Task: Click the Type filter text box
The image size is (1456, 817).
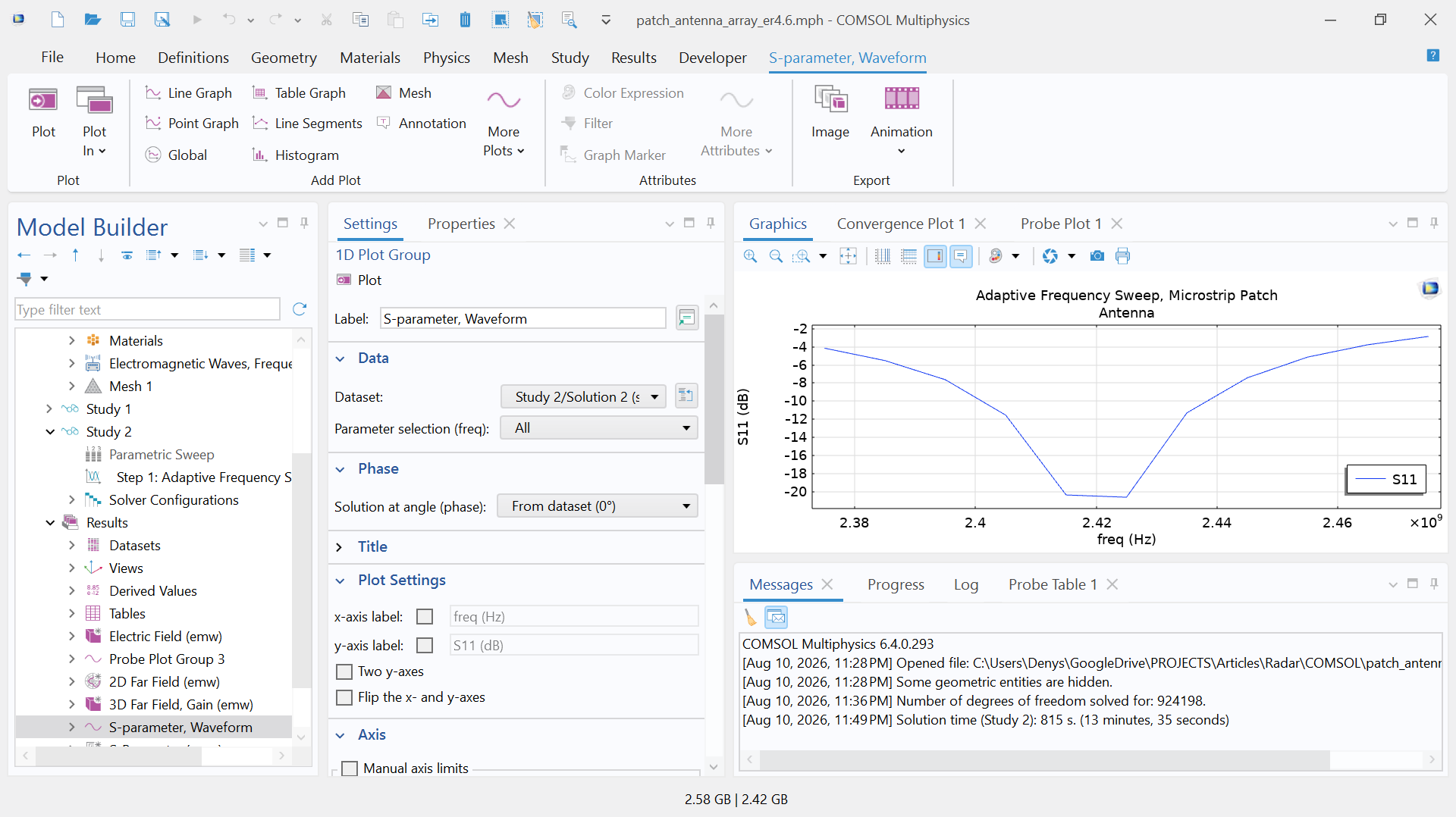Action: pyautogui.click(x=148, y=309)
